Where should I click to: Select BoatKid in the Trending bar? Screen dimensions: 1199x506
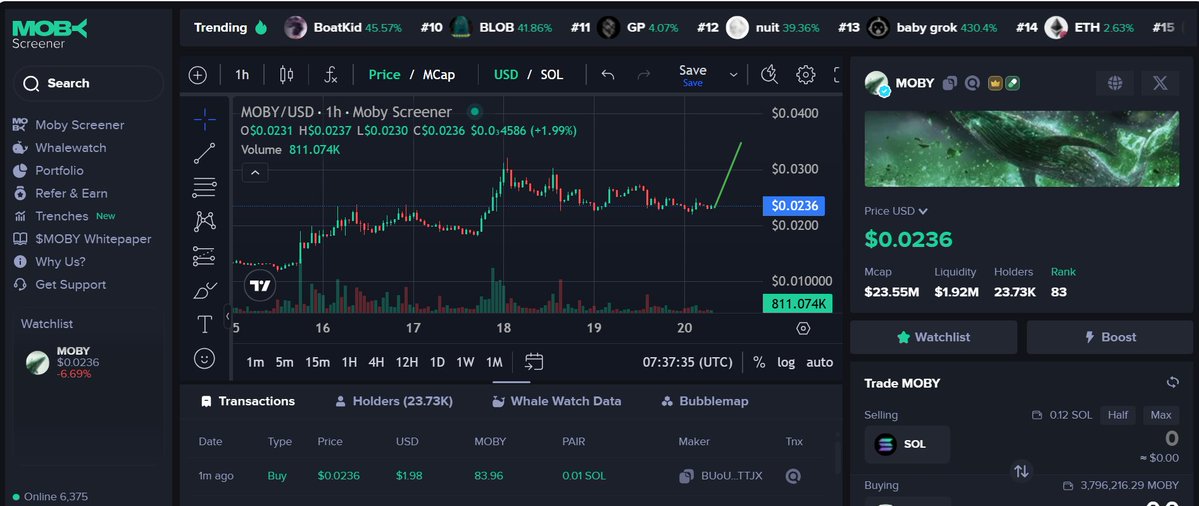pyautogui.click(x=343, y=28)
